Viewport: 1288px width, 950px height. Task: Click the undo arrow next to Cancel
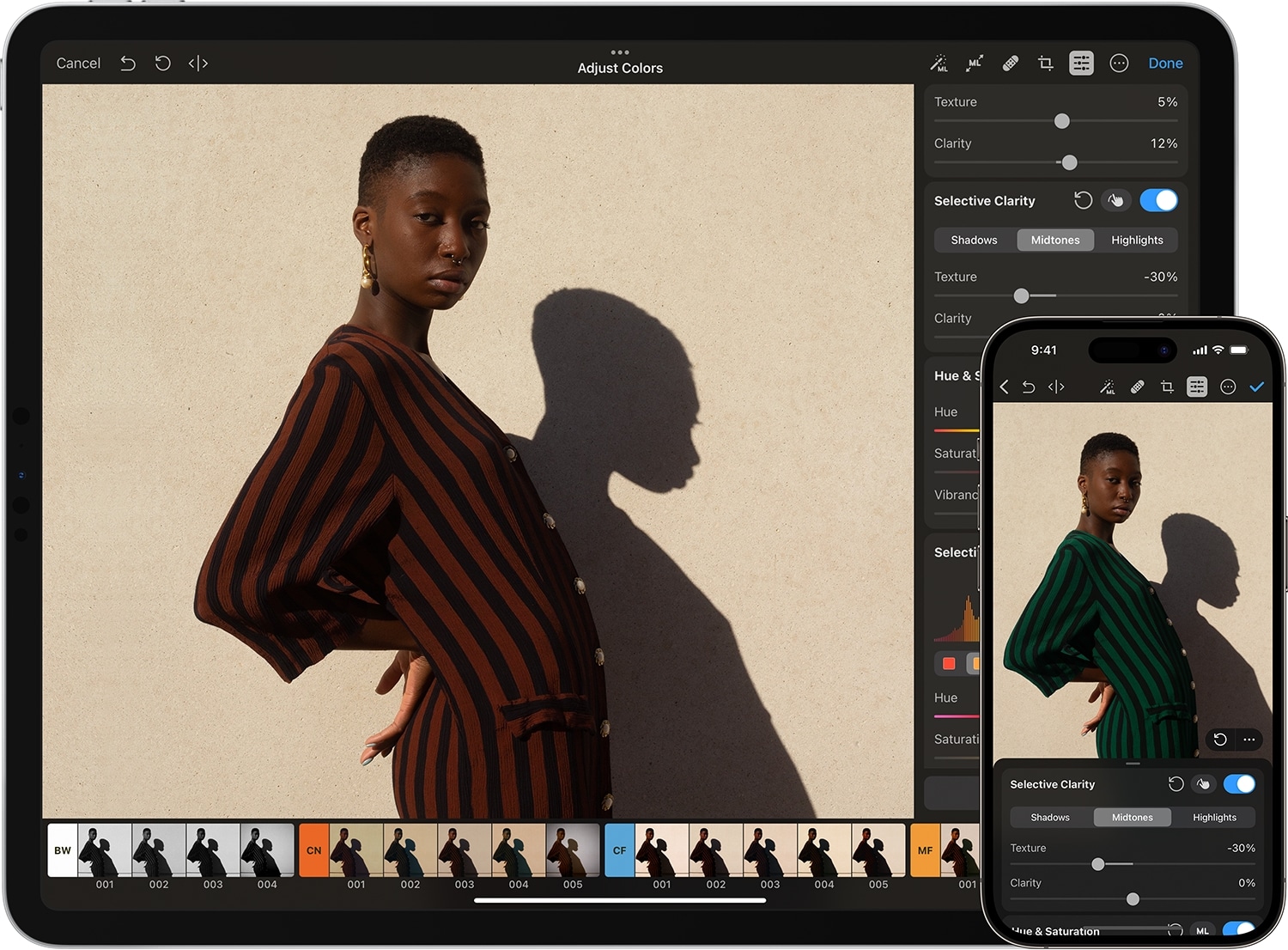[x=128, y=64]
